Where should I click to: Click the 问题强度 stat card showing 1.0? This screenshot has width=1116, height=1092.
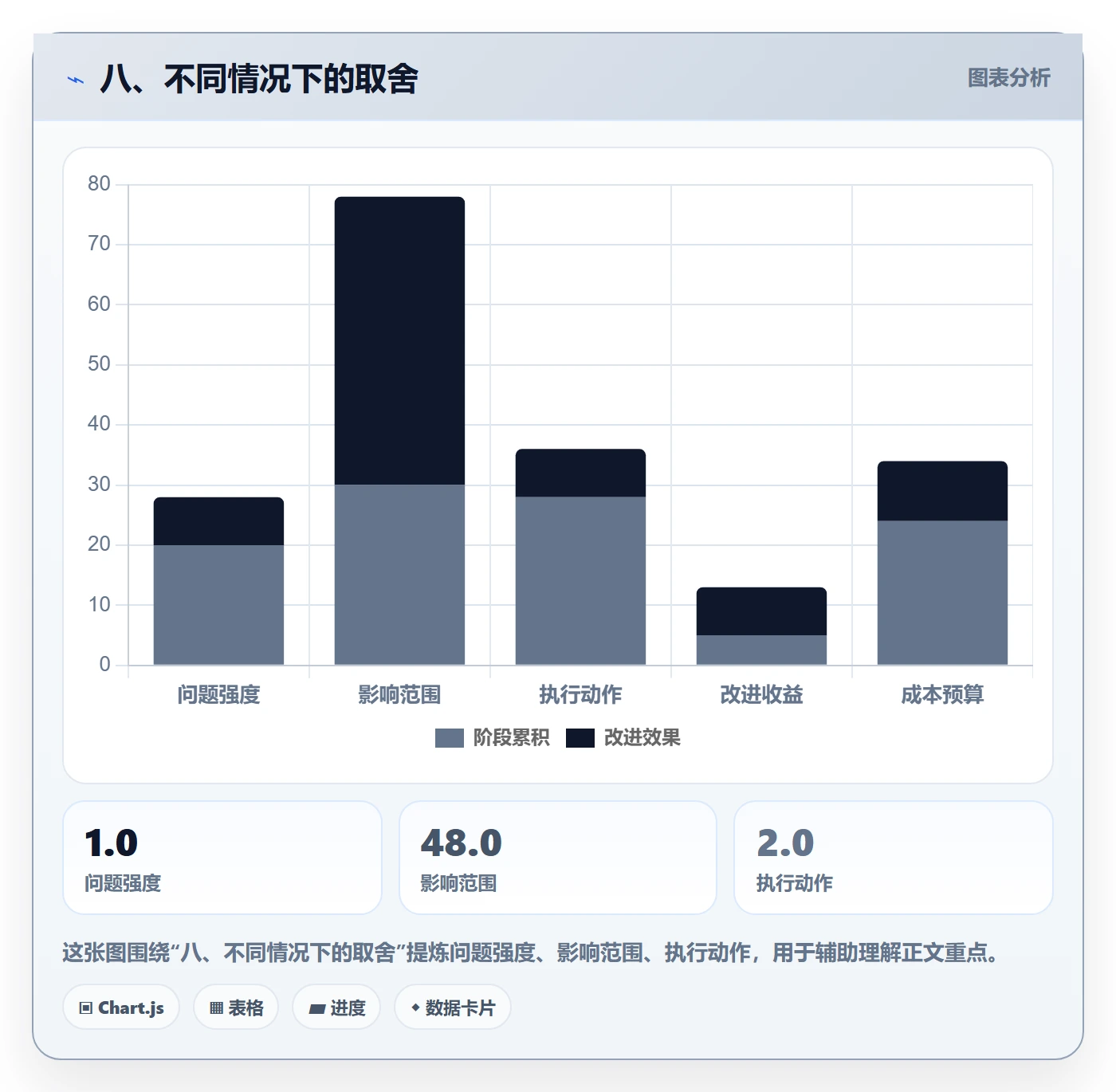222,858
